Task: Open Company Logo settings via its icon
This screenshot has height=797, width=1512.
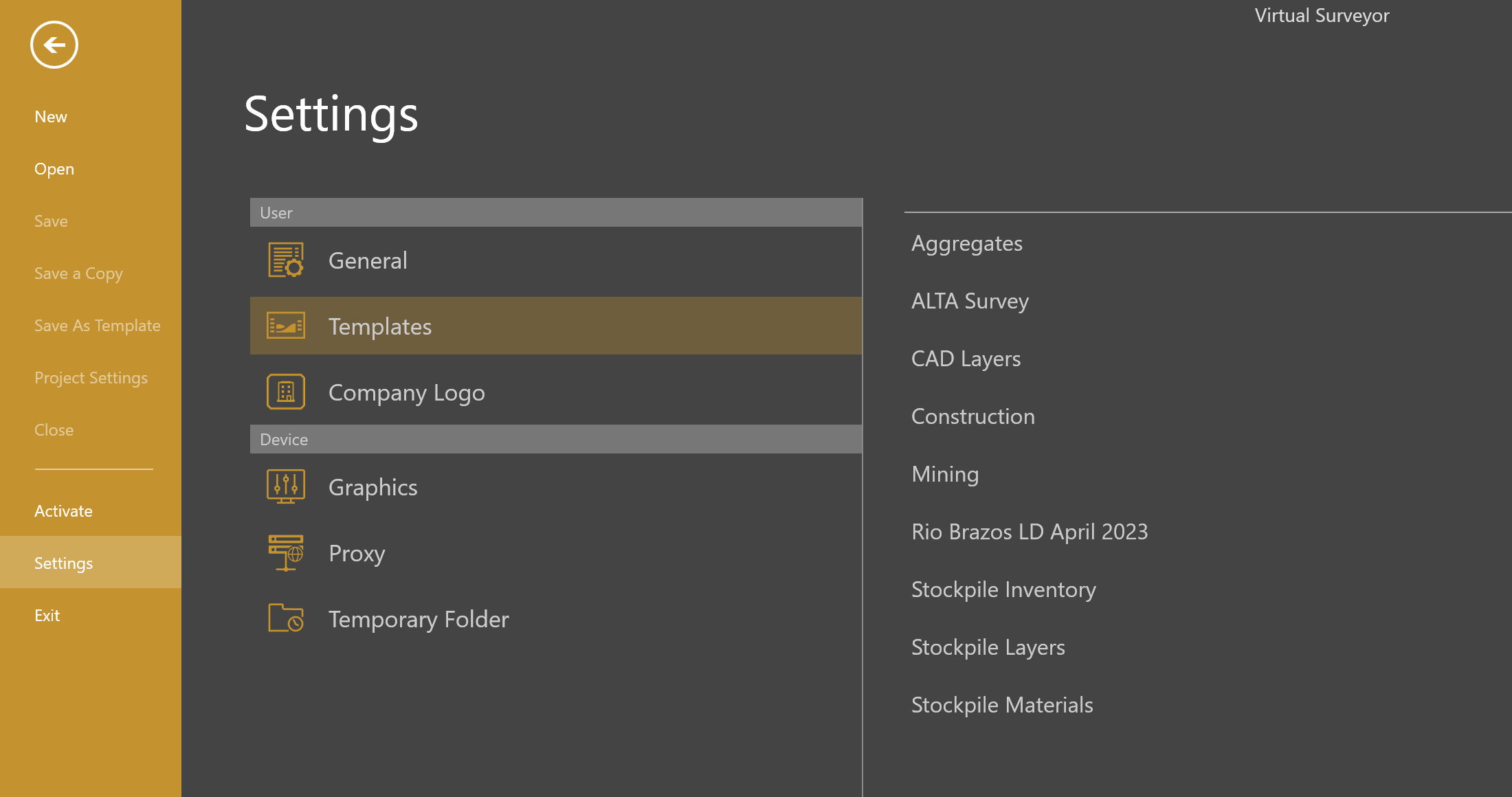Action: [285, 391]
